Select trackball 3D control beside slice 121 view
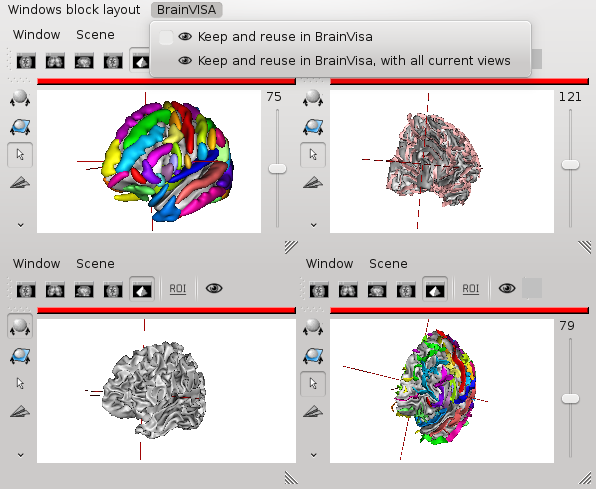Viewport: 596px width, 489px height. [x=313, y=98]
